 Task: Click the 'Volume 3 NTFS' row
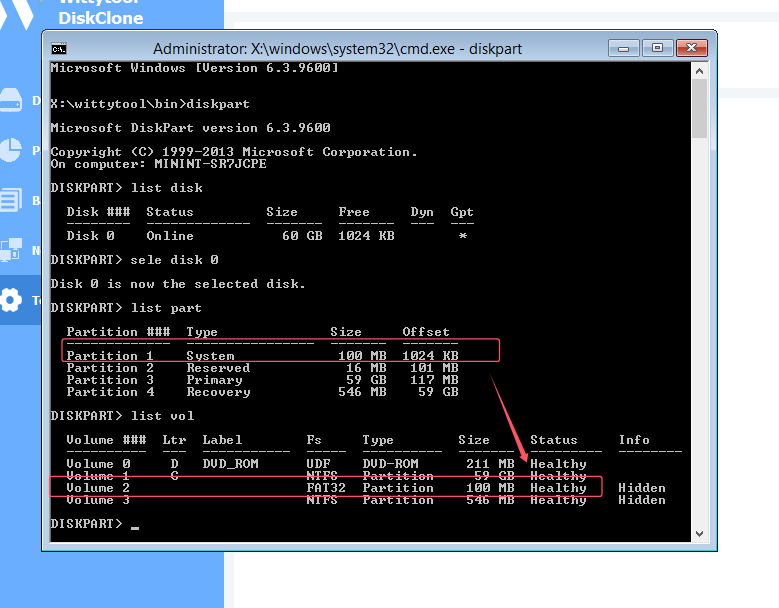coord(366,500)
